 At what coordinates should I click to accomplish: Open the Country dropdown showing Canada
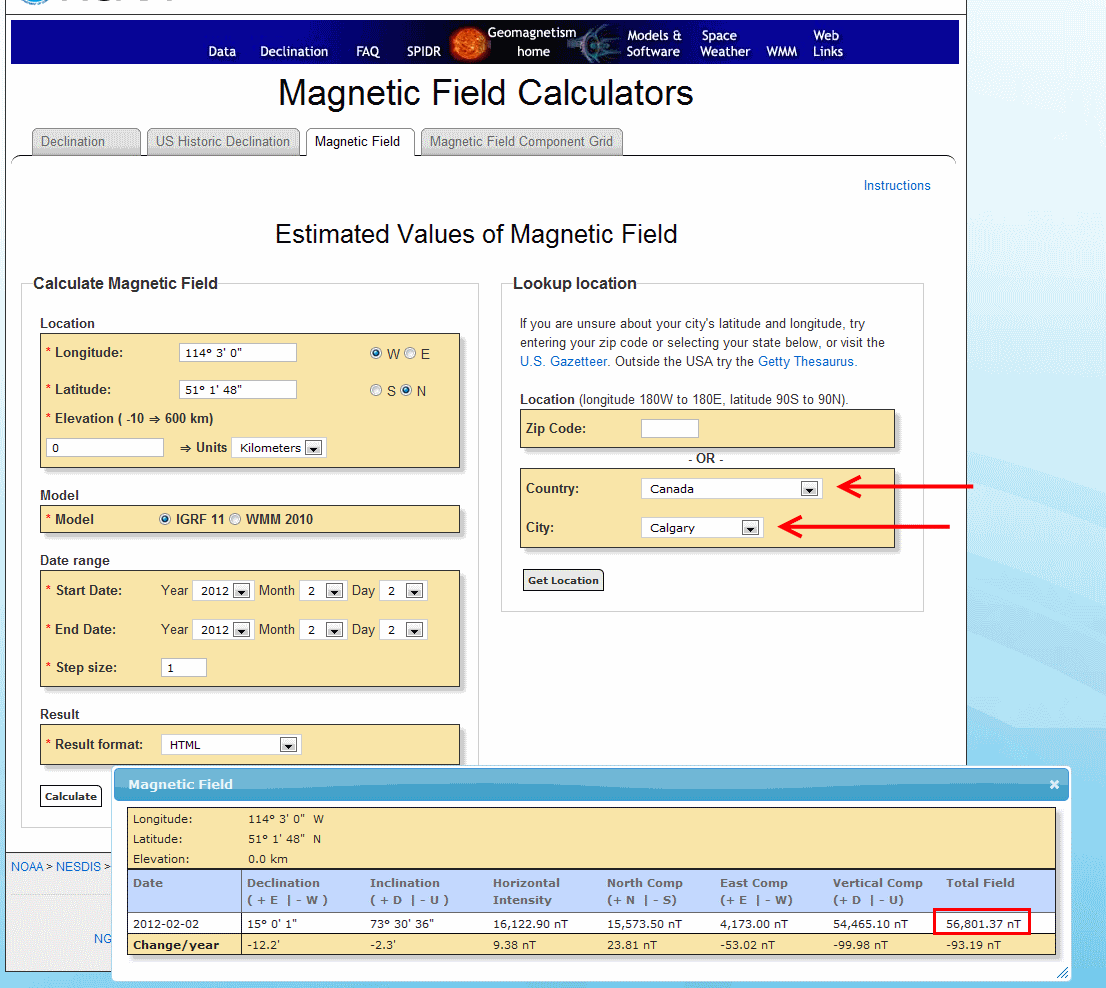pyautogui.click(x=731, y=489)
